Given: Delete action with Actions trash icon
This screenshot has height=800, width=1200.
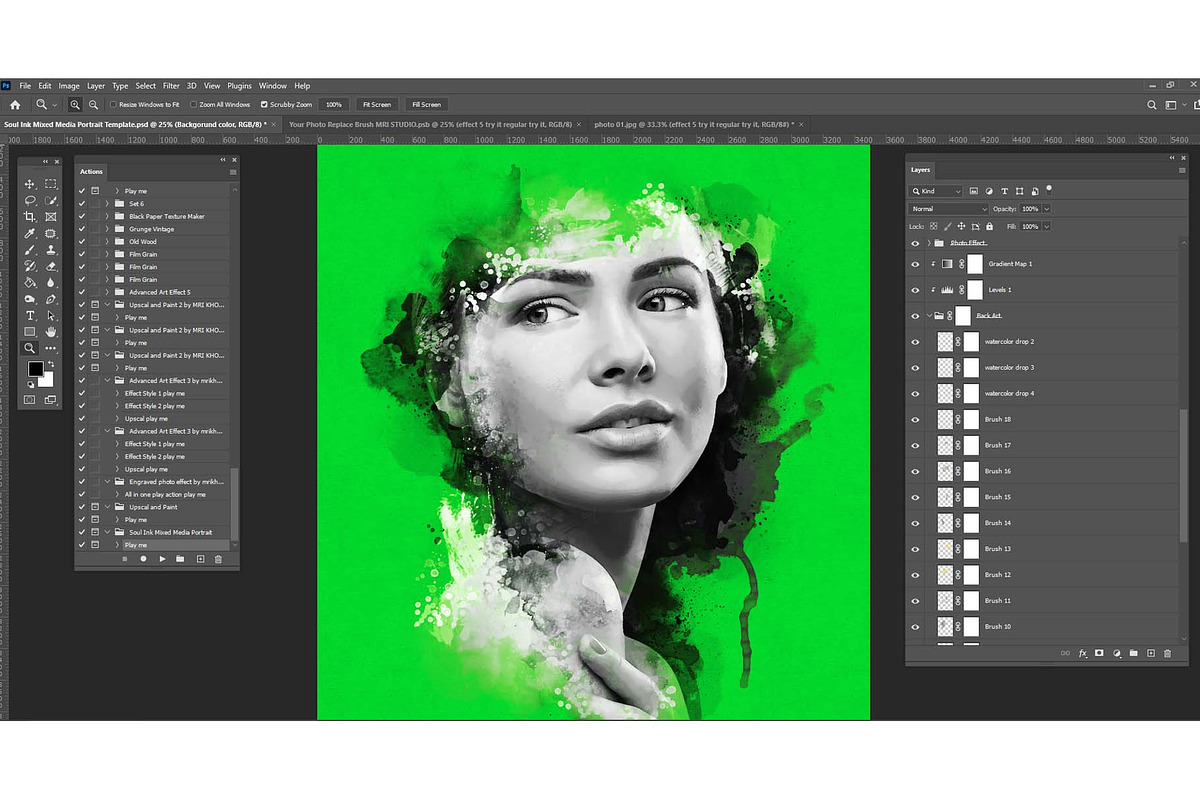Looking at the screenshot, I should pyautogui.click(x=218, y=559).
